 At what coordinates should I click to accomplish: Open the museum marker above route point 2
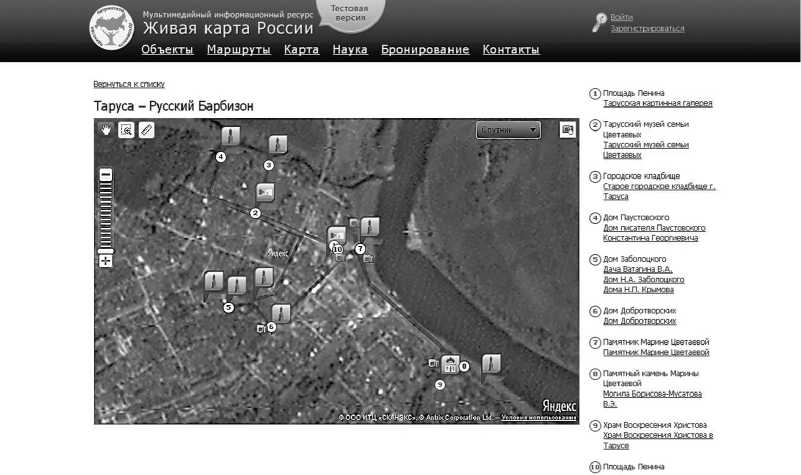point(265,192)
